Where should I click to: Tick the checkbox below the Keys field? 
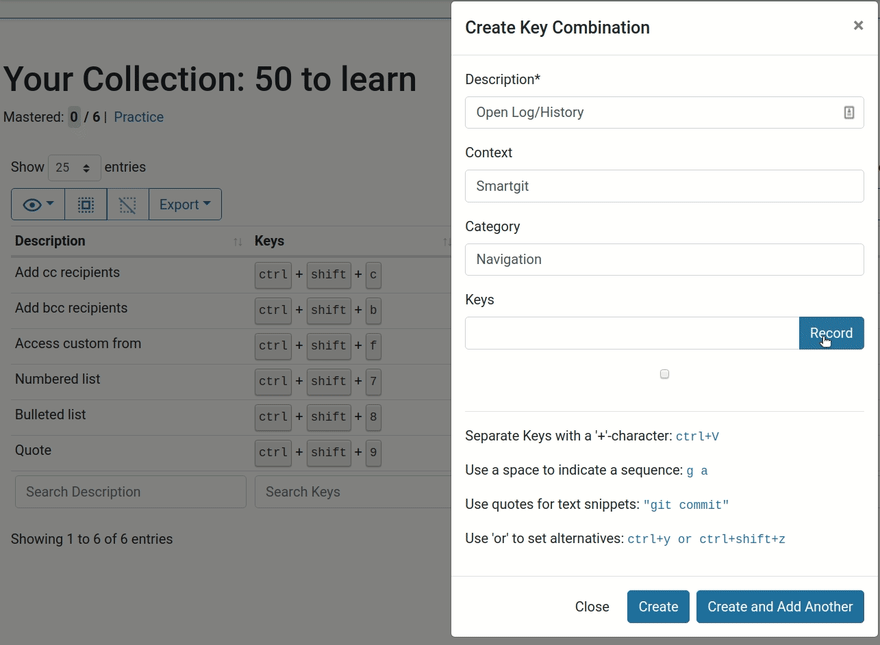(664, 374)
